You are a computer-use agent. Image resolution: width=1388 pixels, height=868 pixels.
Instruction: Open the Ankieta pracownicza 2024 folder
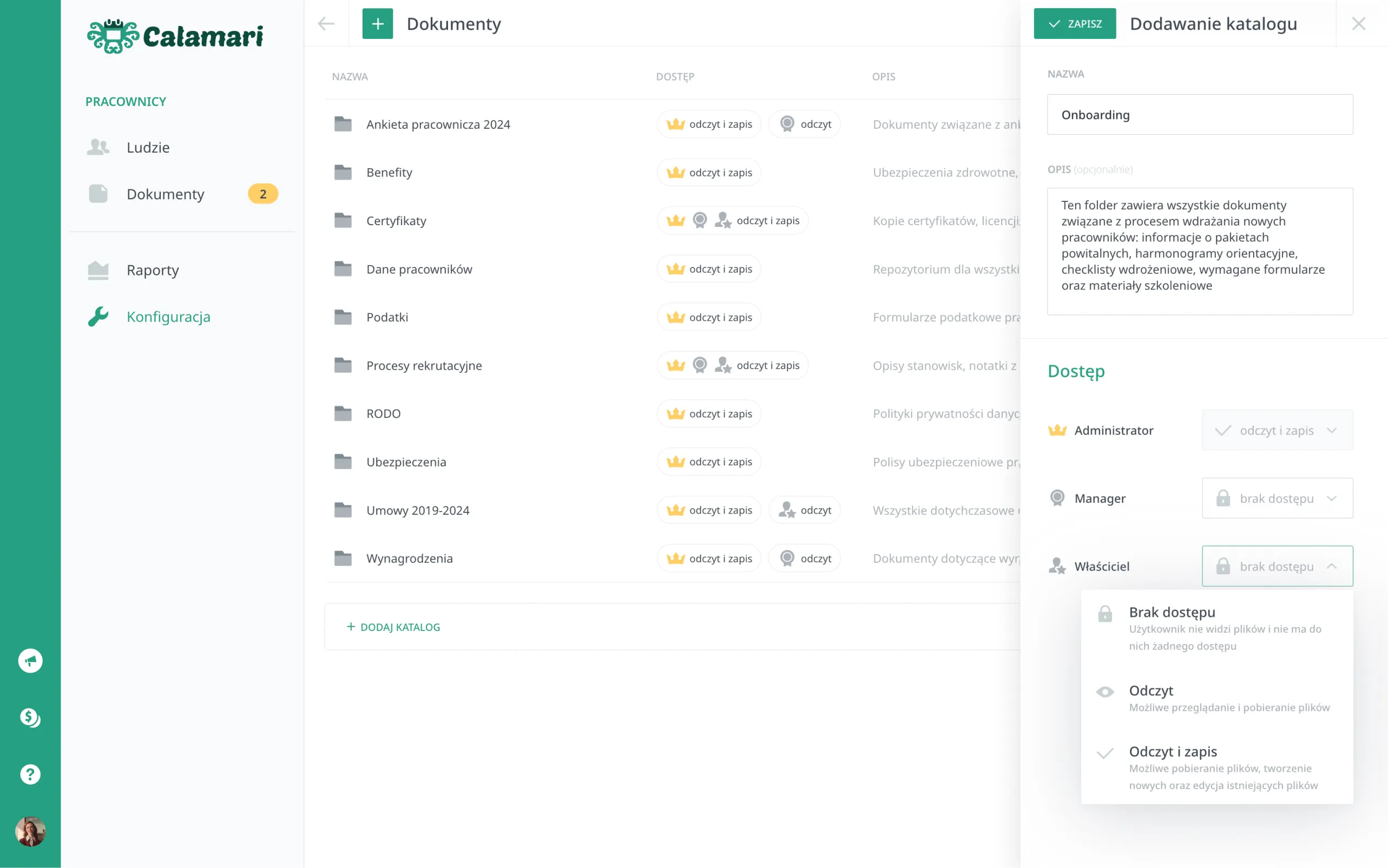438,124
